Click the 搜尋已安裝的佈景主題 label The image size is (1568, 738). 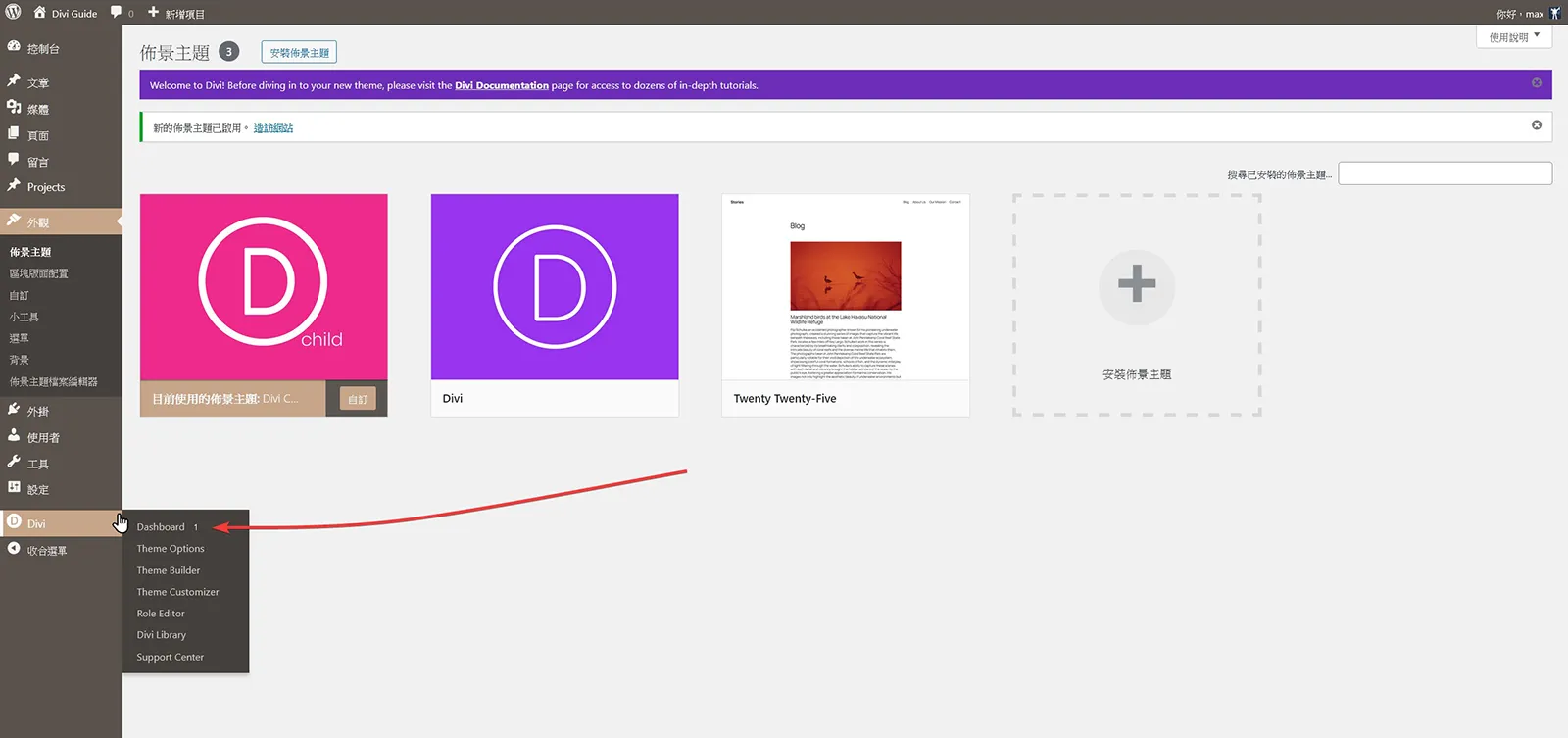[x=1280, y=174]
